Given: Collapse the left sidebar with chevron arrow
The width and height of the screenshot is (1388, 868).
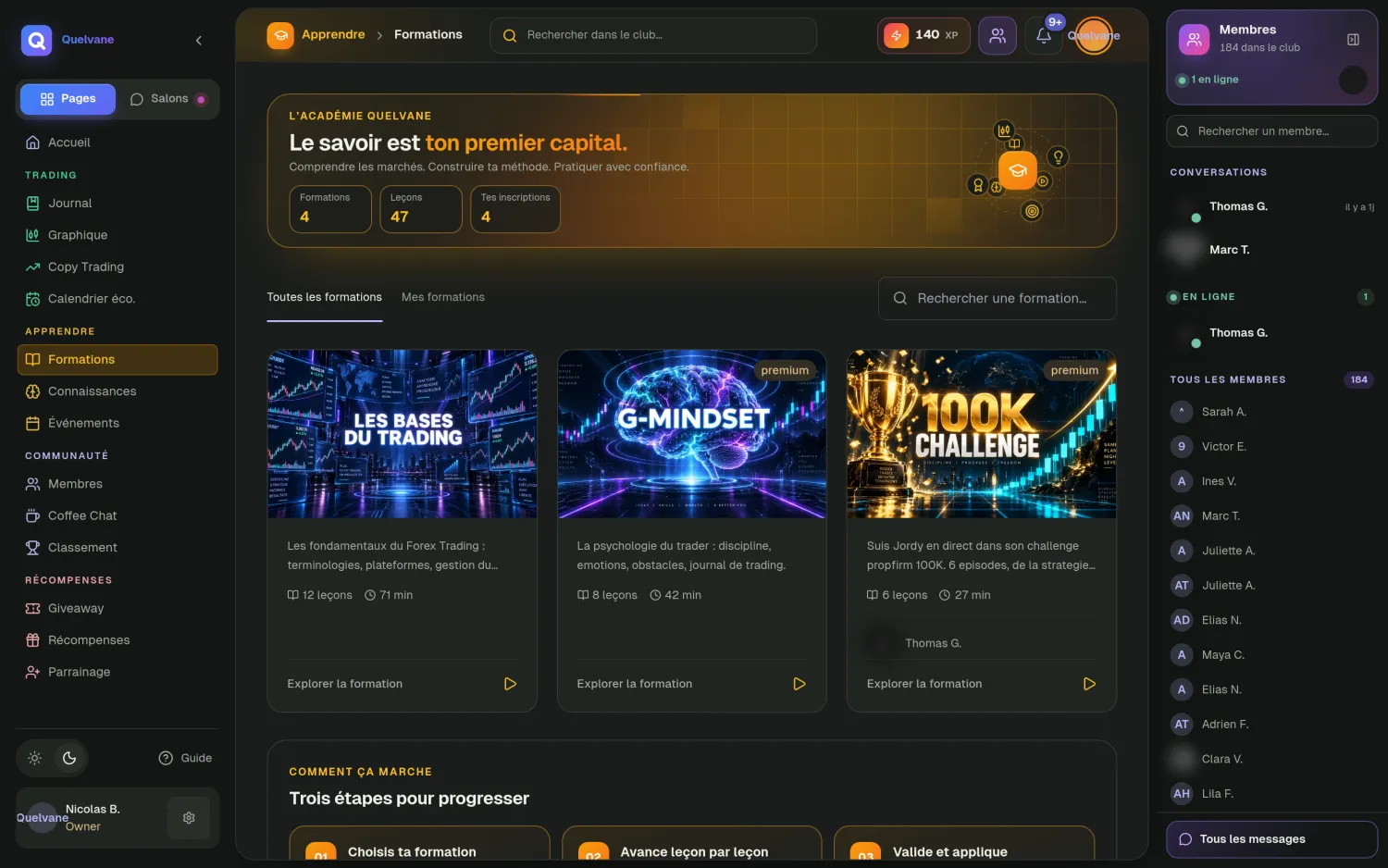Looking at the screenshot, I should (x=198, y=40).
